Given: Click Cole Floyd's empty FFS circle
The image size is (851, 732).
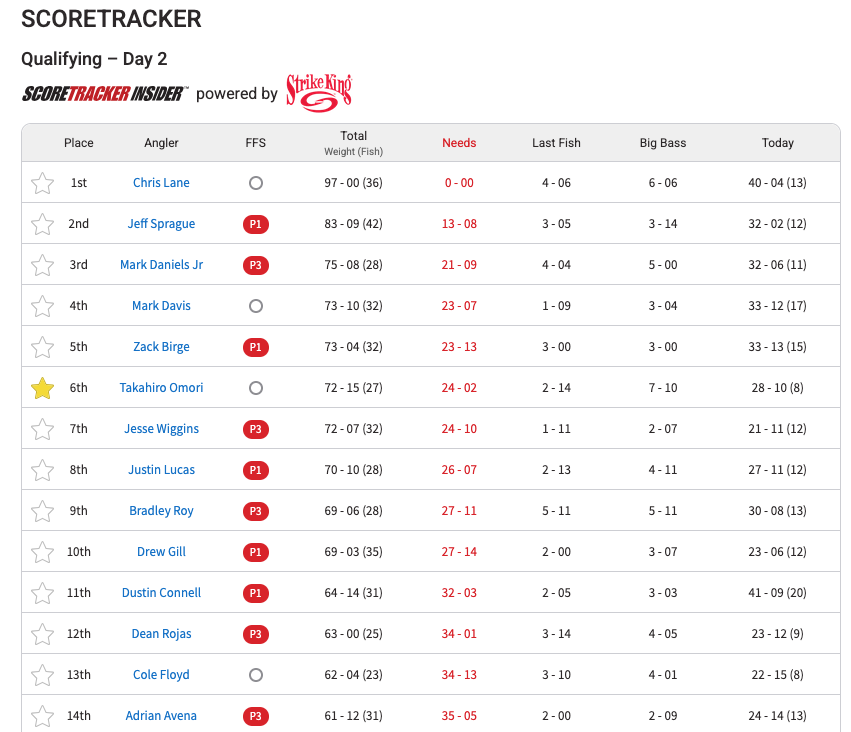Looking at the screenshot, I should click(256, 675).
